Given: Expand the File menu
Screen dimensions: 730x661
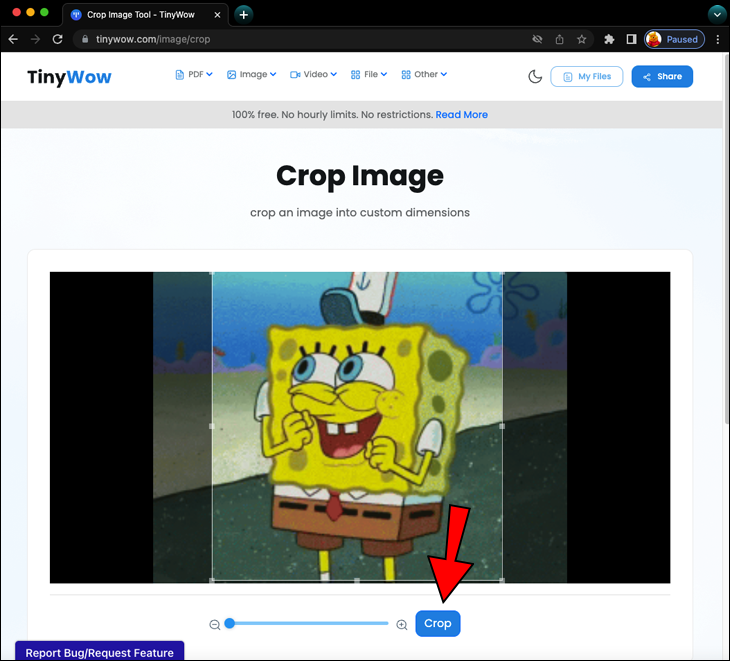Looking at the screenshot, I should 369,74.
